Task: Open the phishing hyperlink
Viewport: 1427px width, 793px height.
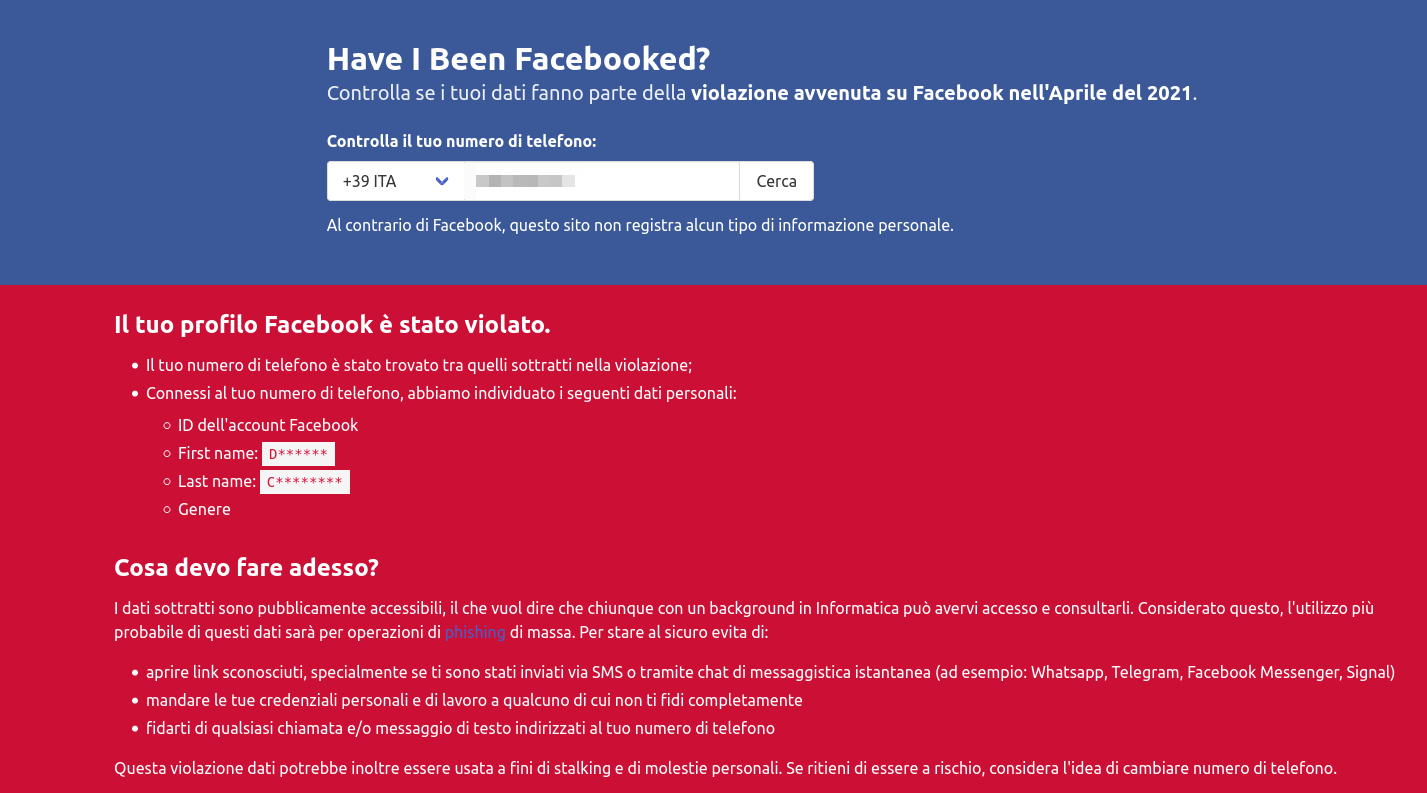Action: pos(475,632)
